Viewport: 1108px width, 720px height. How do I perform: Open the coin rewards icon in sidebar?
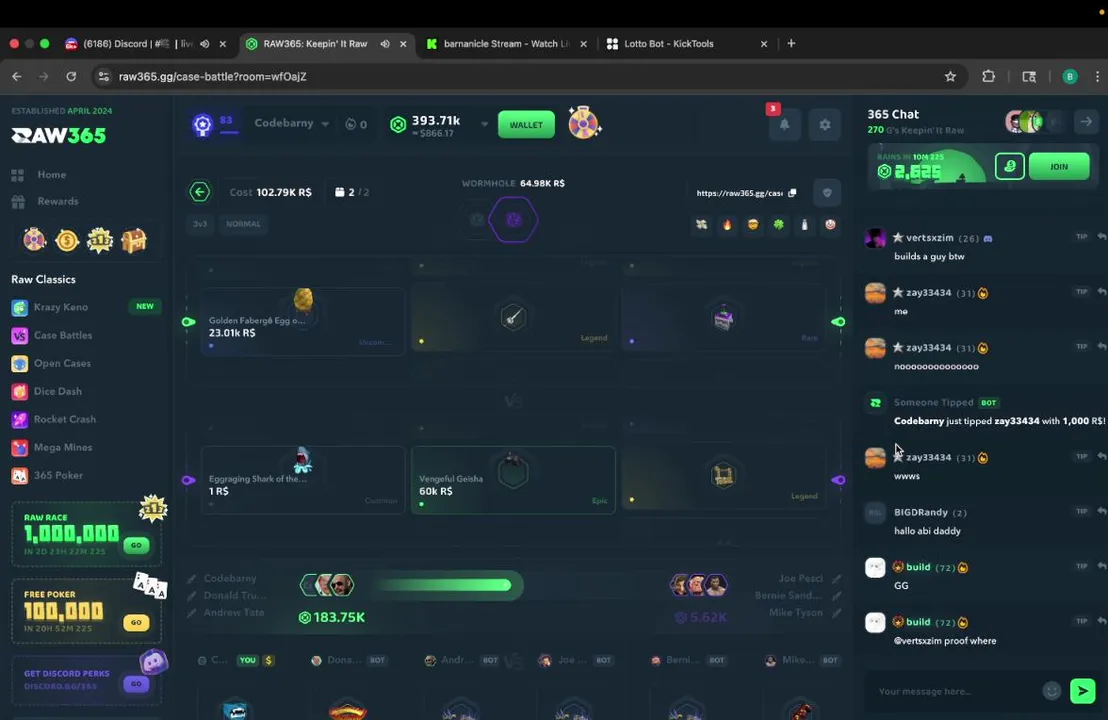67,241
